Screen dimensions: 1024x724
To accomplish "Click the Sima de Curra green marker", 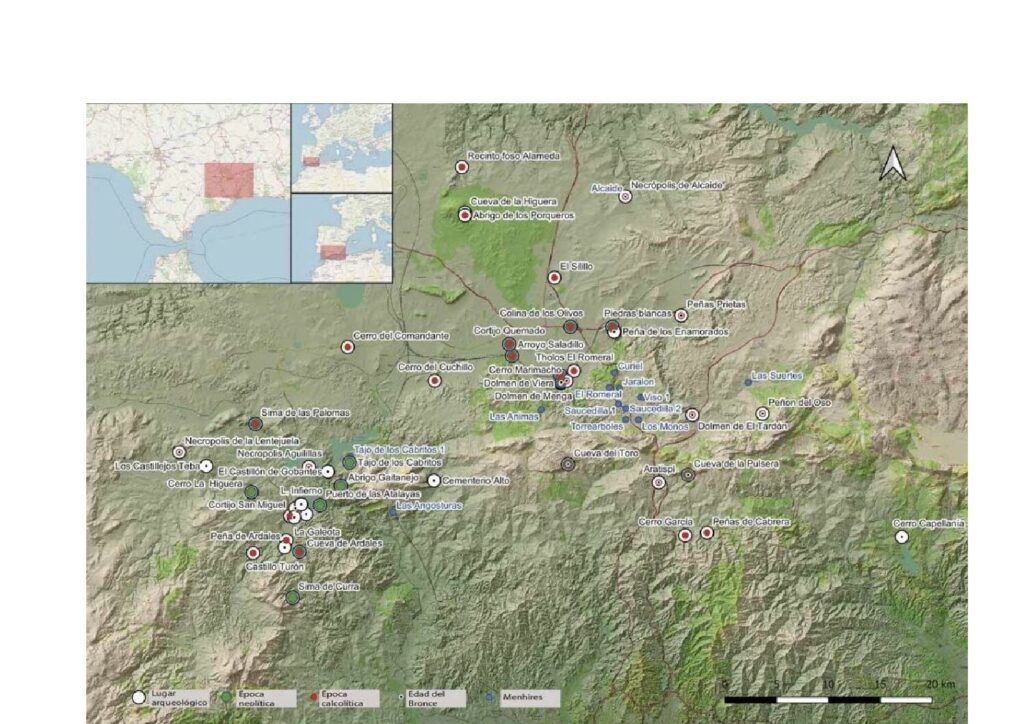I will pyautogui.click(x=292, y=597).
